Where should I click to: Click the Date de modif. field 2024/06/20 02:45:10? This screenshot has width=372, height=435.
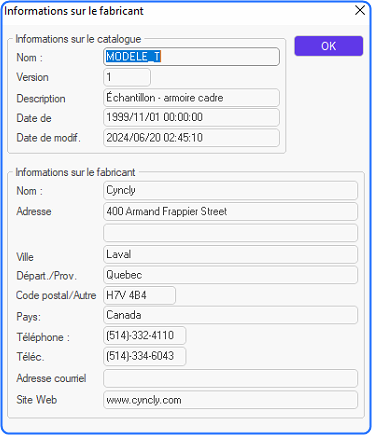pos(191,138)
